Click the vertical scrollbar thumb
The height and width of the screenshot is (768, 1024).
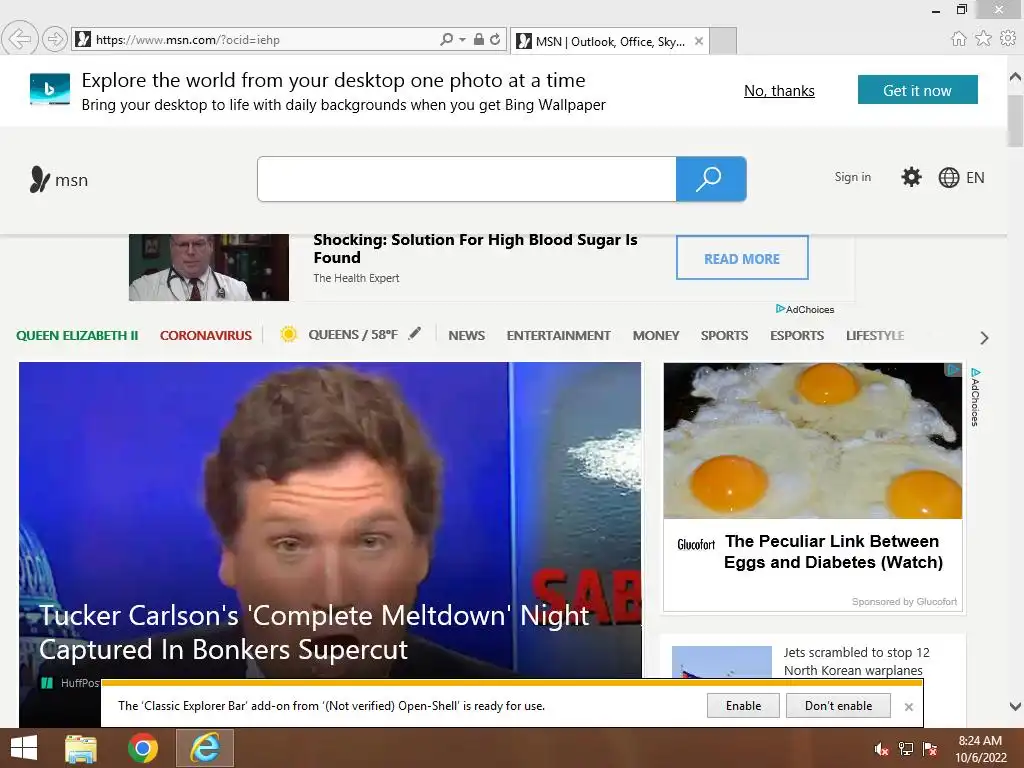click(x=1015, y=121)
